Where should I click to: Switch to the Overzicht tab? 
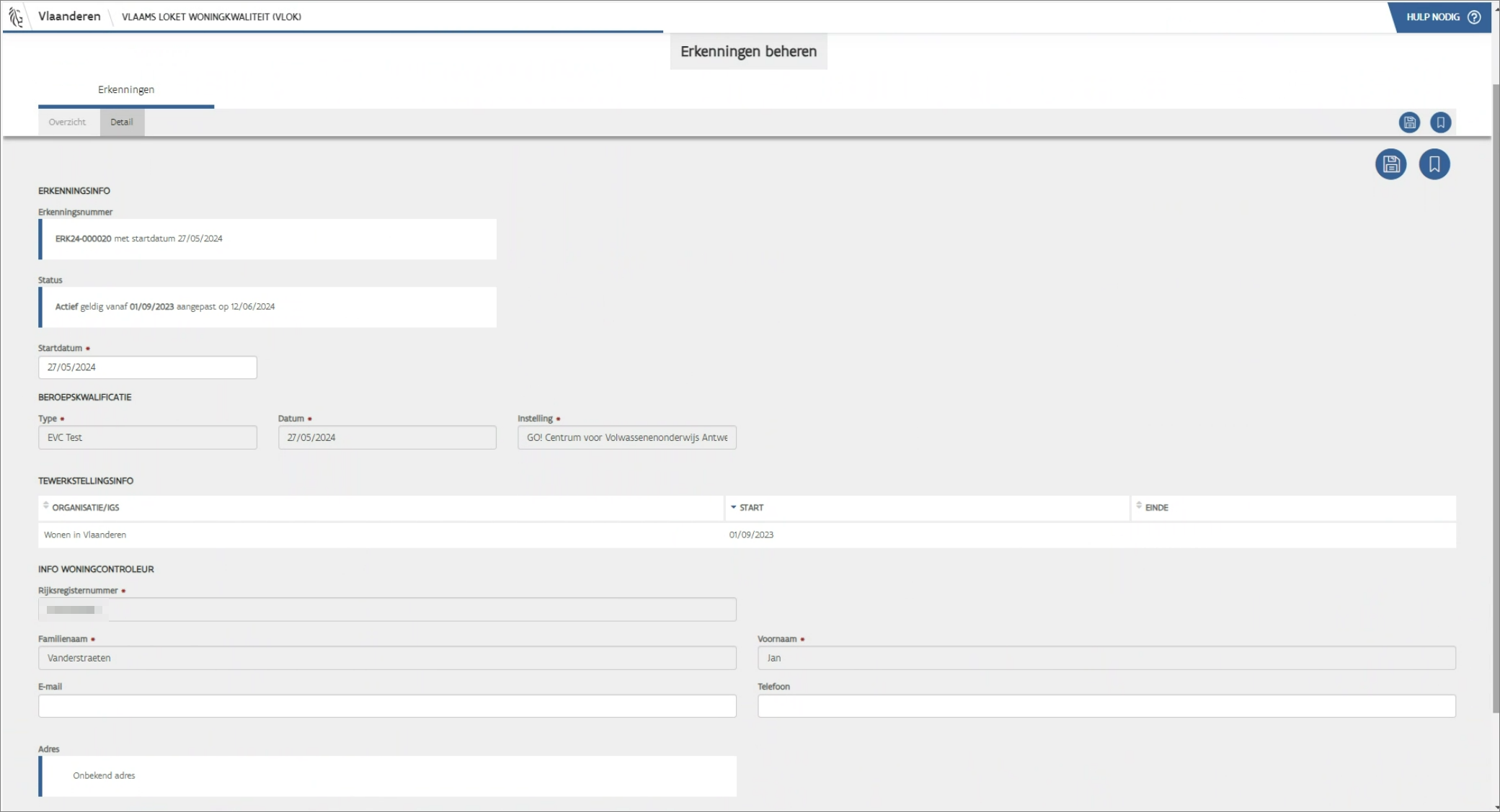tap(67, 122)
